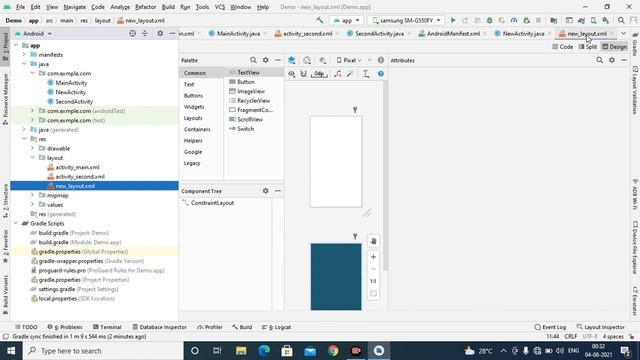Image resolution: width=640 pixels, height=360 pixels.
Task: Toggle view options eye icon
Action: (x=291, y=74)
